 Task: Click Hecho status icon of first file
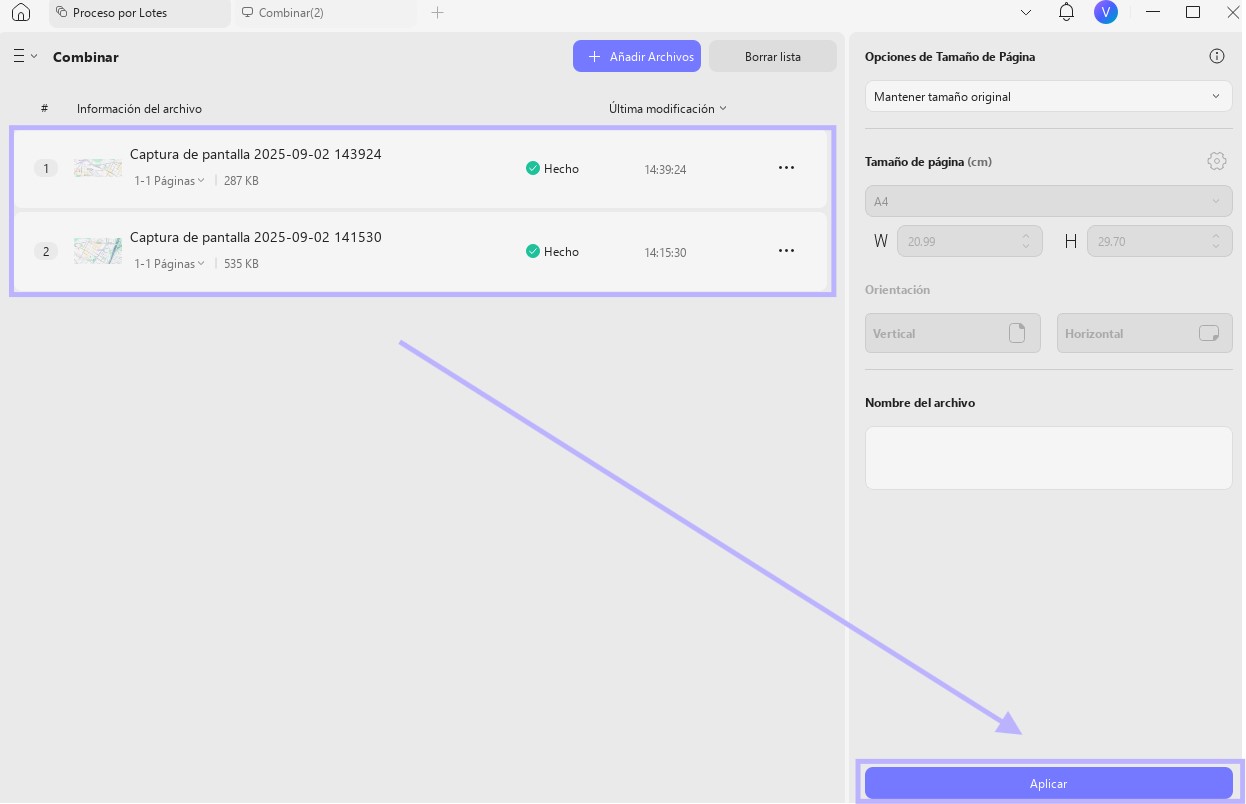point(533,168)
